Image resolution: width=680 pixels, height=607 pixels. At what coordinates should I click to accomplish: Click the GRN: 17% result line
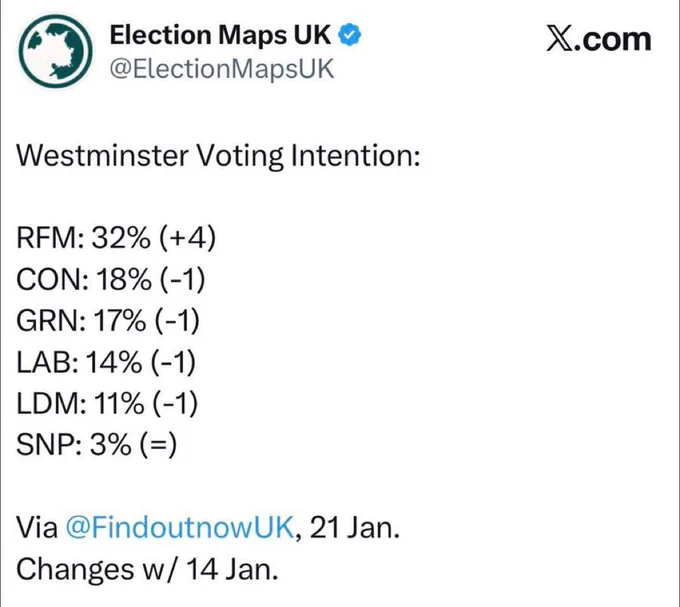coord(108,320)
